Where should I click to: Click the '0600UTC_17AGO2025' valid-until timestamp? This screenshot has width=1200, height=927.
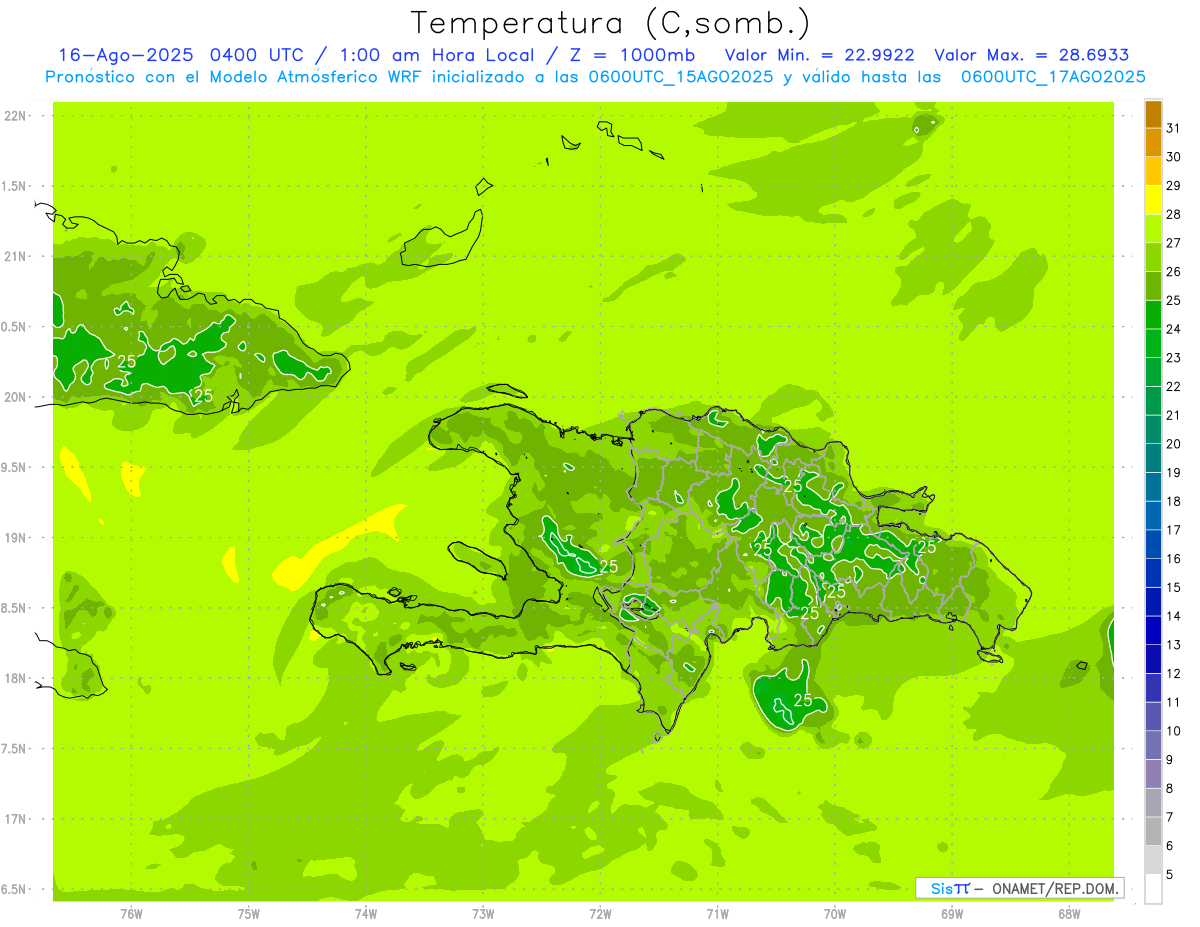[x=1053, y=77]
